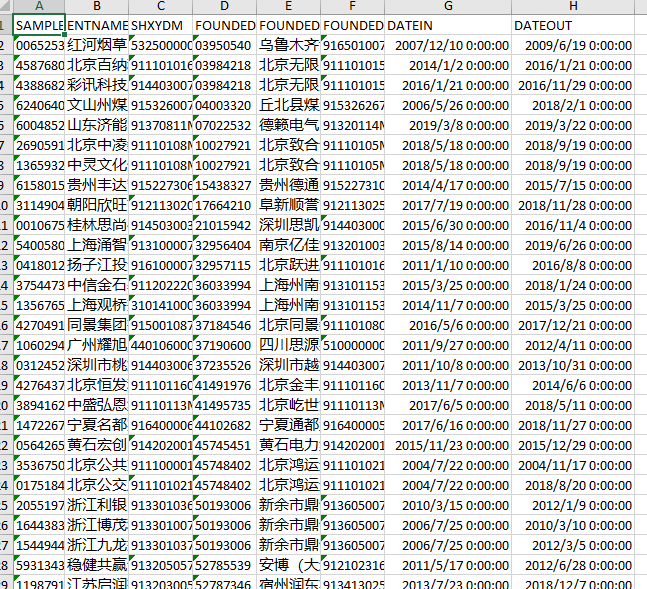Select date cell 2019/6/26 0:00:00
This screenshot has height=589, width=647.
[x=573, y=245]
